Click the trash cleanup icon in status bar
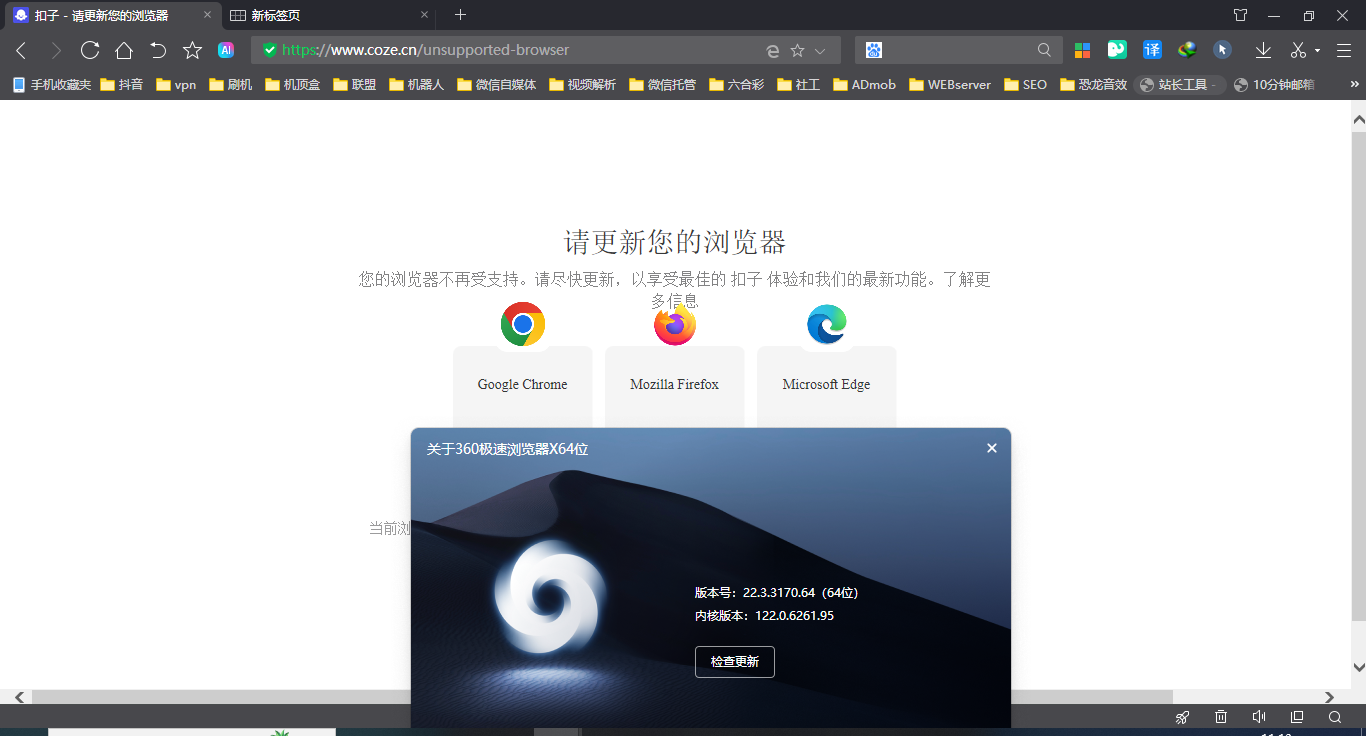This screenshot has height=736, width=1366. 1220,717
